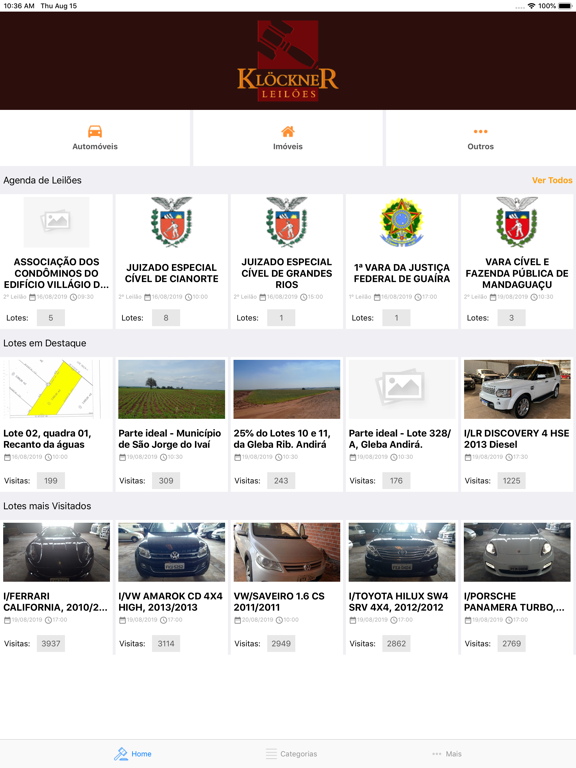The width and height of the screenshot is (576, 768).
Task: Switch to the Home tab label
Action: pos(141,754)
